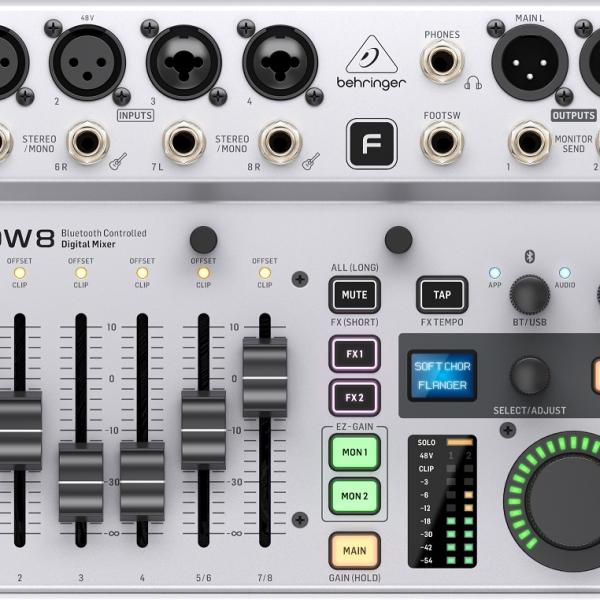This screenshot has height=600, width=600.
Task: Click the 7/8 channel number label
Action: tap(264, 578)
